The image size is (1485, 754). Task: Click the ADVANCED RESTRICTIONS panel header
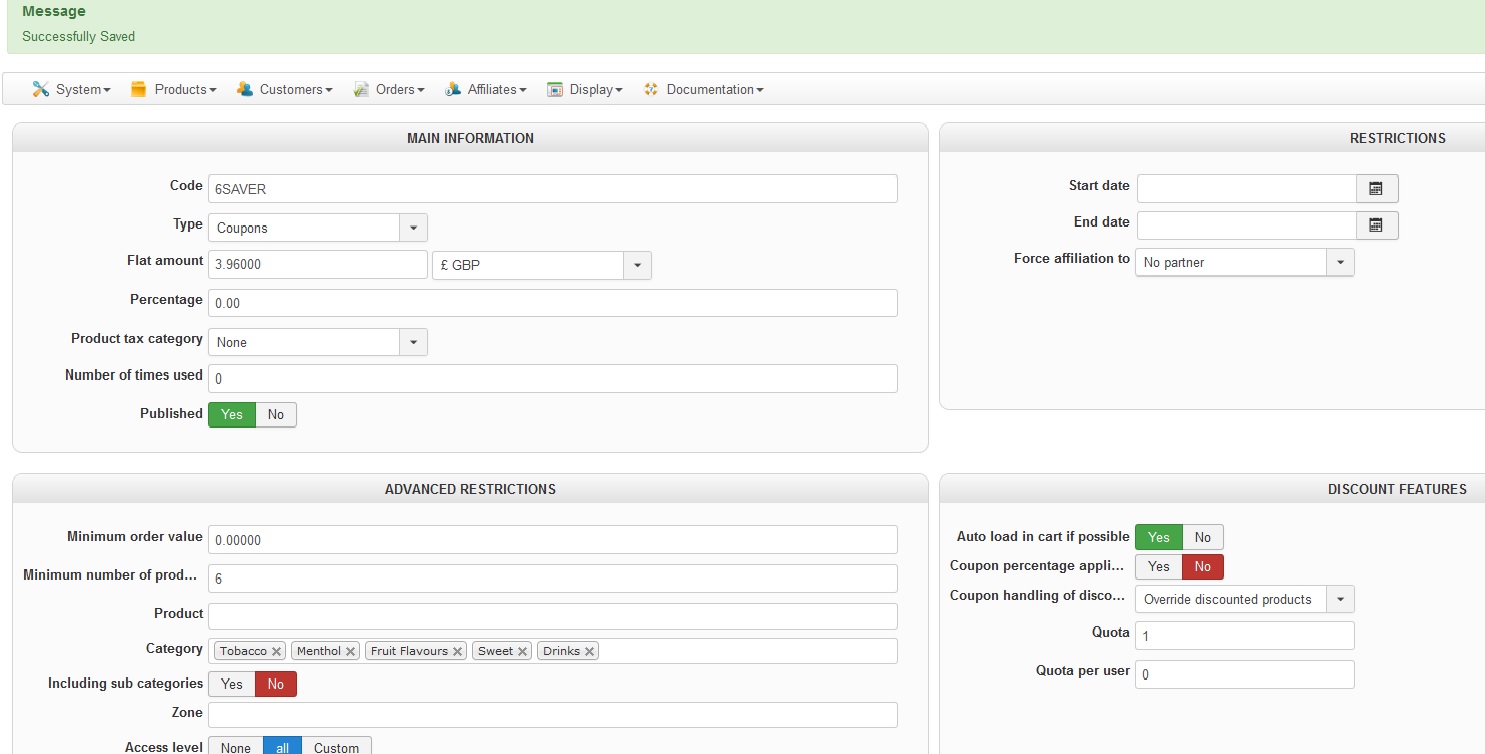click(470, 489)
